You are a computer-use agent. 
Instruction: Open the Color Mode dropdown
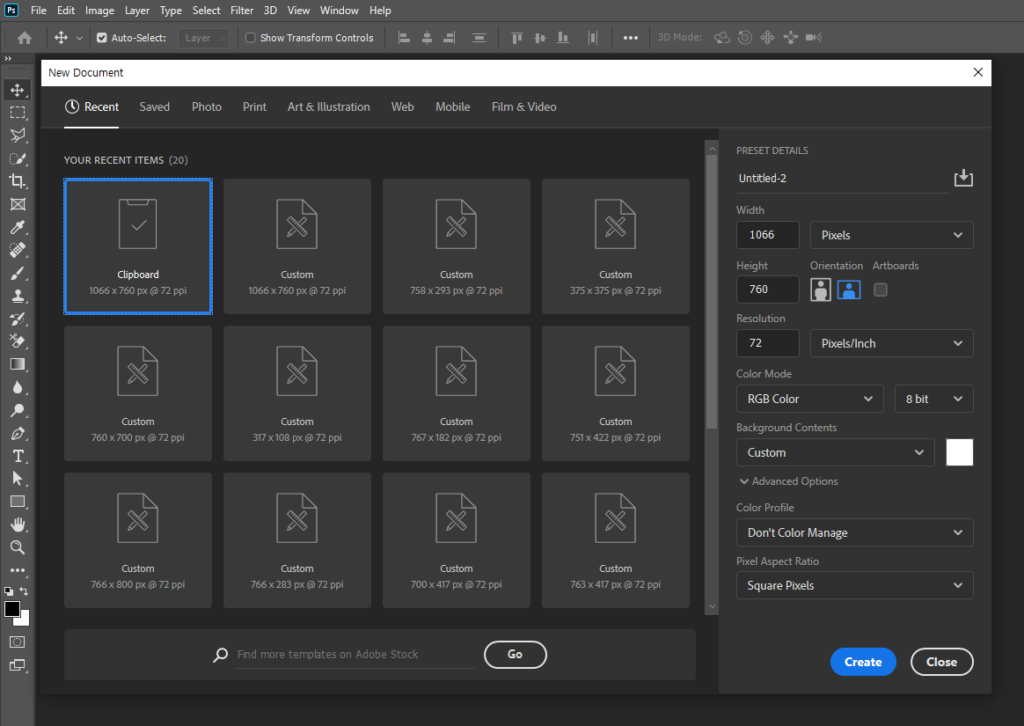(810, 399)
